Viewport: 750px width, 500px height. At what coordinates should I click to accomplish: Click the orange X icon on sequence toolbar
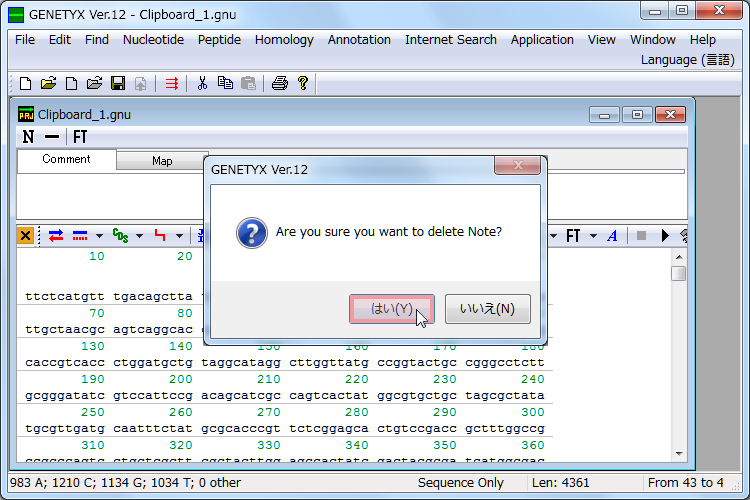[25, 235]
